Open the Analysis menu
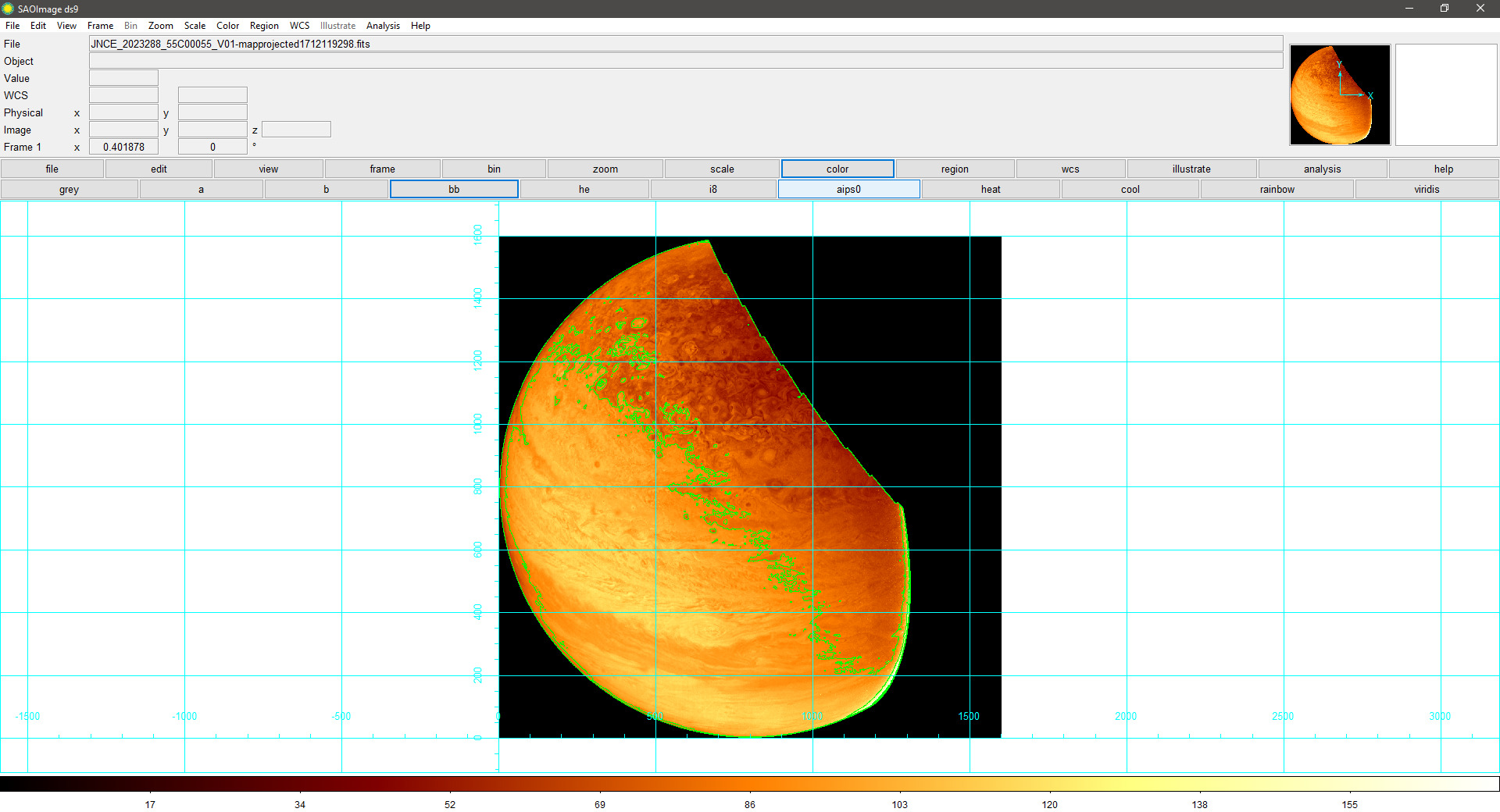 pos(383,26)
